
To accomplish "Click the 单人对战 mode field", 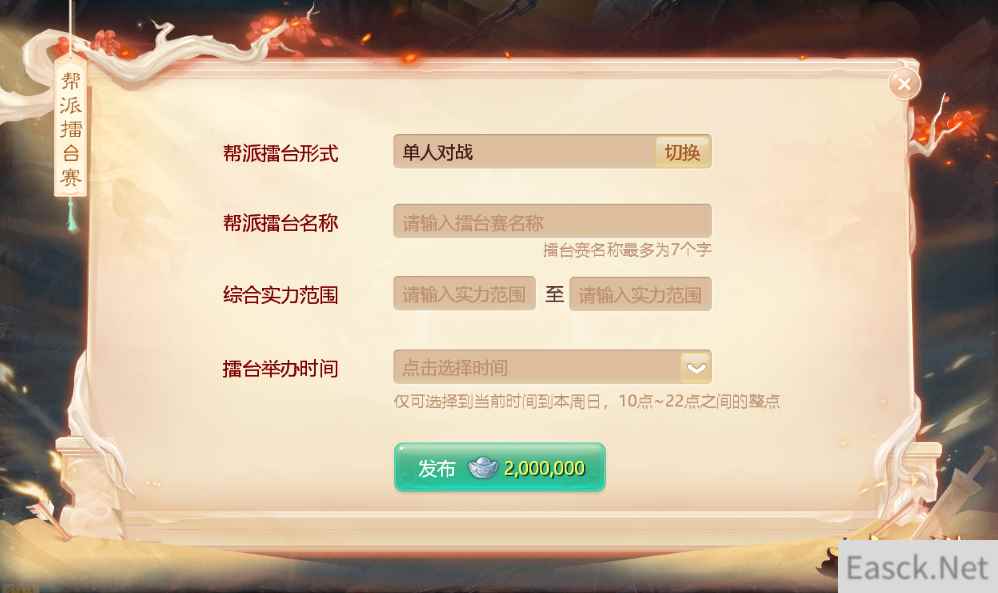I will point(524,152).
